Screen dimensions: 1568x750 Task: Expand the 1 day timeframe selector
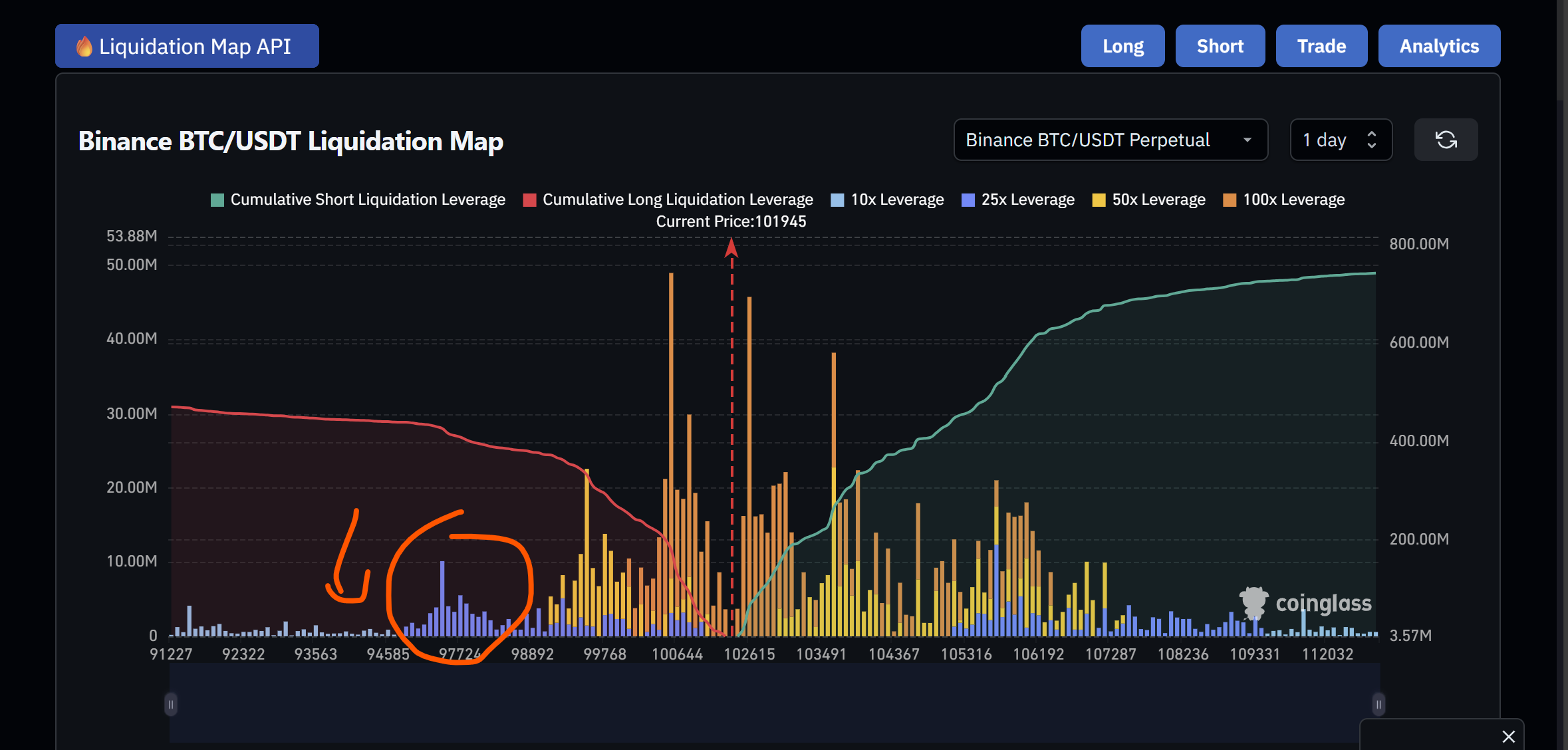1340,140
